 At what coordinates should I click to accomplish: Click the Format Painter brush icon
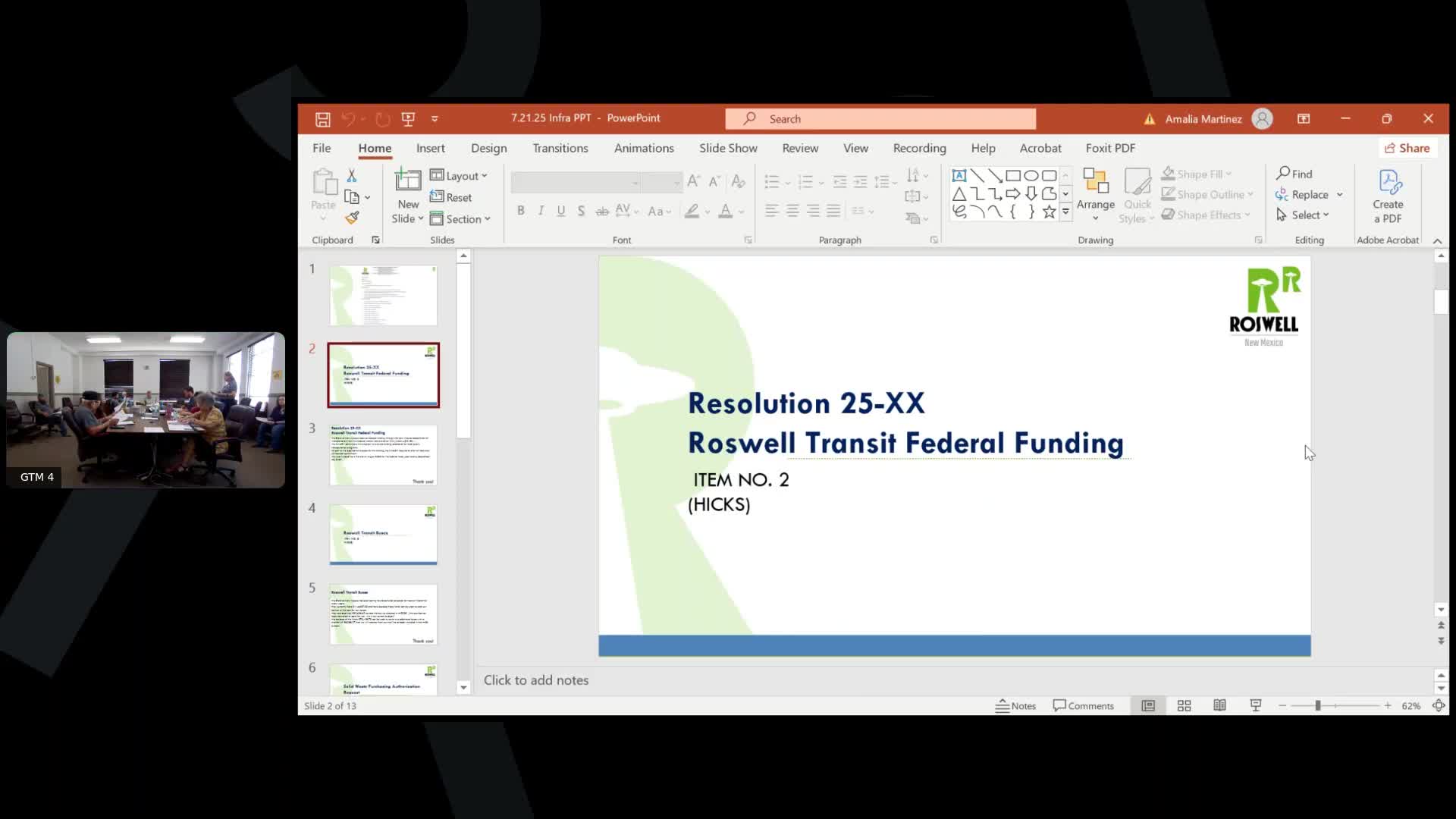(352, 218)
